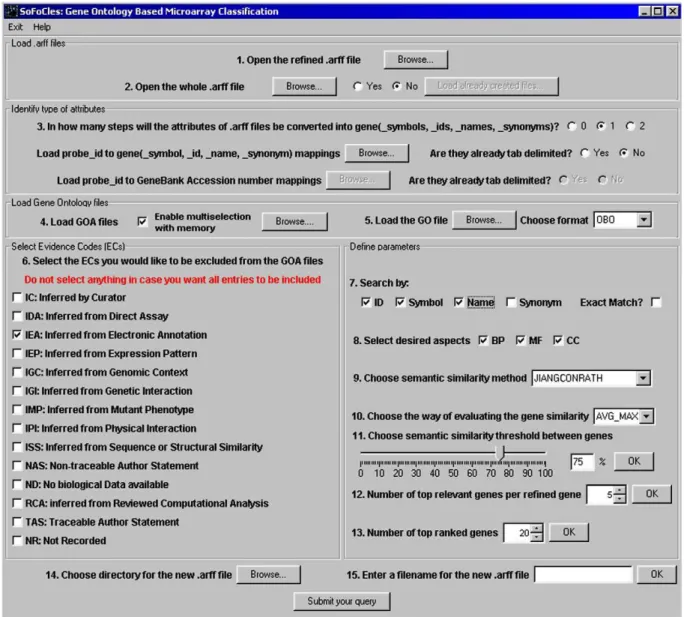684x617 pixels.
Task: Check TAS: Traceable Author Statement
Action: 17,522
